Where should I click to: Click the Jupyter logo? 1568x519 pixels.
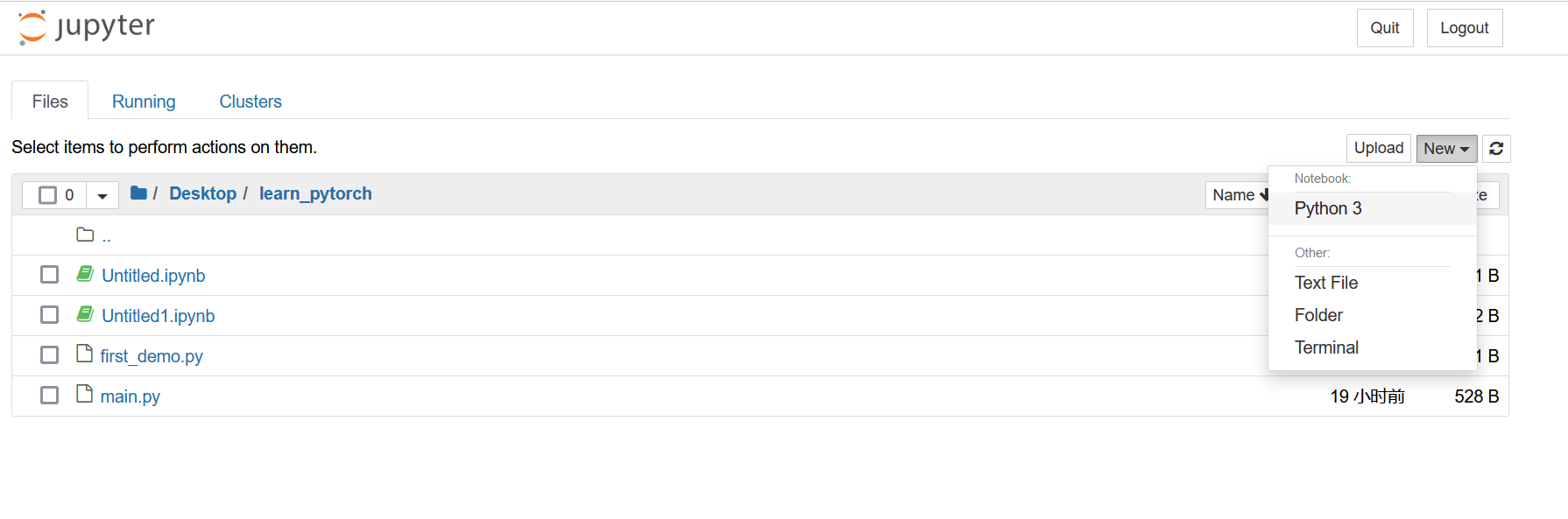[x=84, y=27]
